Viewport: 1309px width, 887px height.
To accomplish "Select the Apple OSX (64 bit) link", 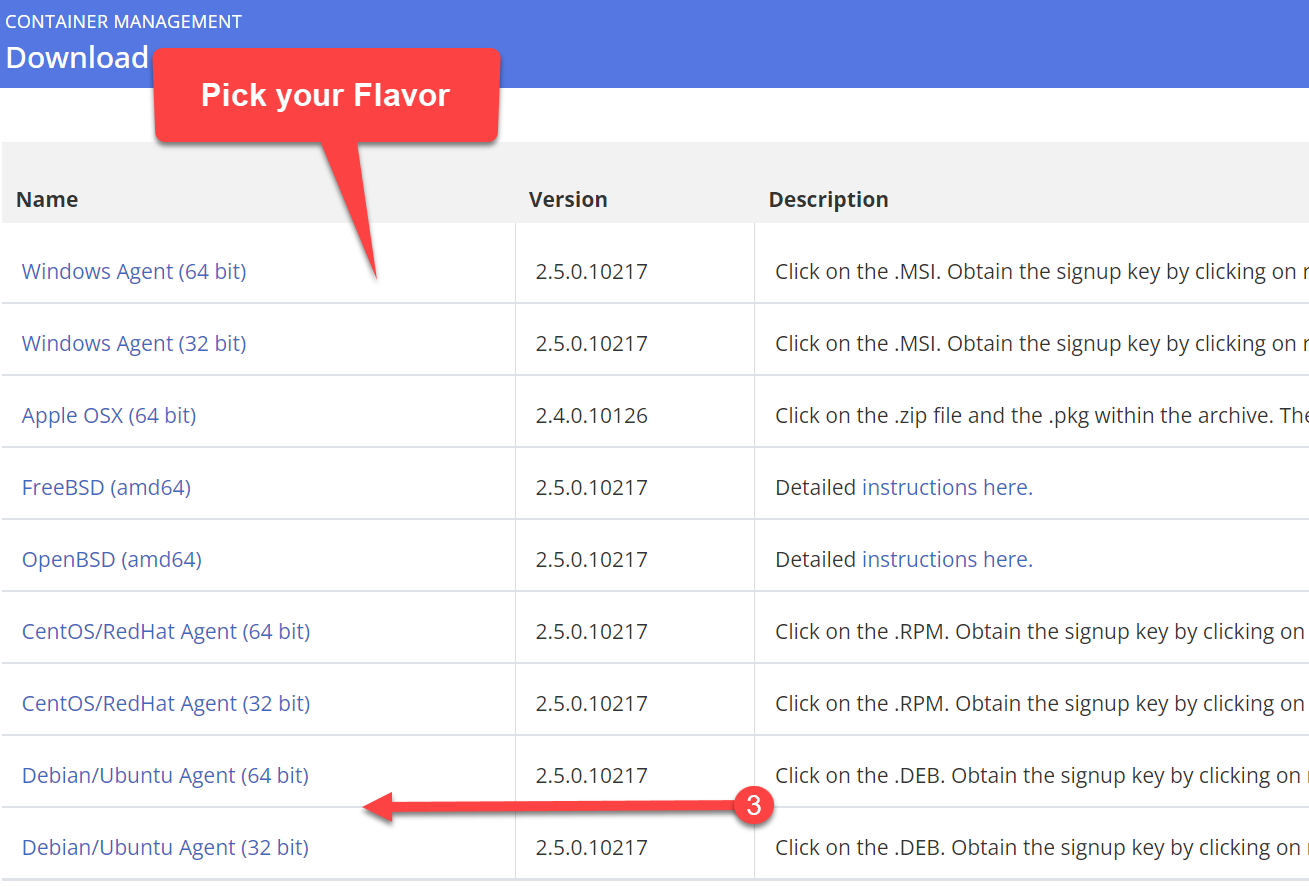I will click(x=109, y=415).
